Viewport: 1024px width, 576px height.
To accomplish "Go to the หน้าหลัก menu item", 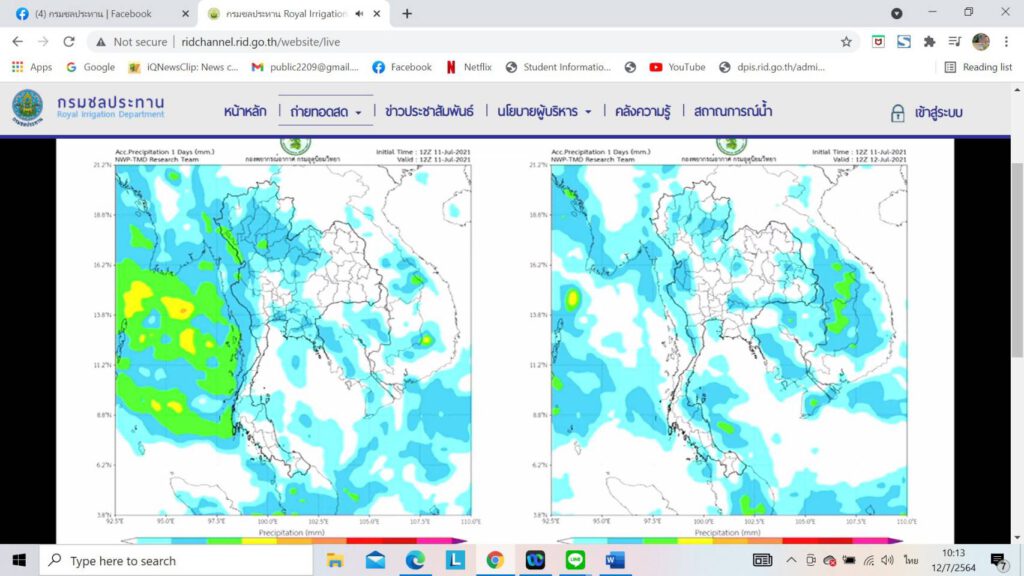I will (x=245, y=112).
